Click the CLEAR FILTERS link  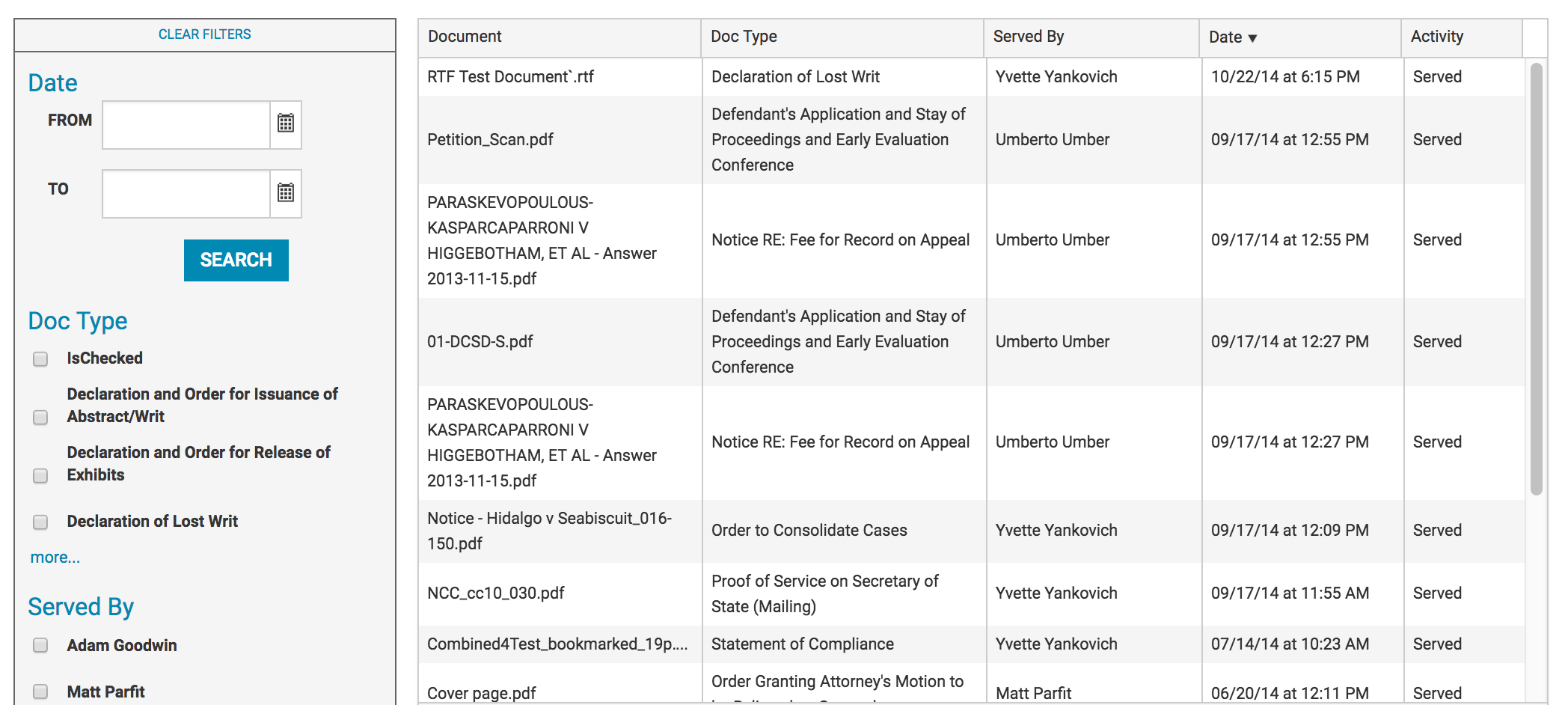click(204, 34)
